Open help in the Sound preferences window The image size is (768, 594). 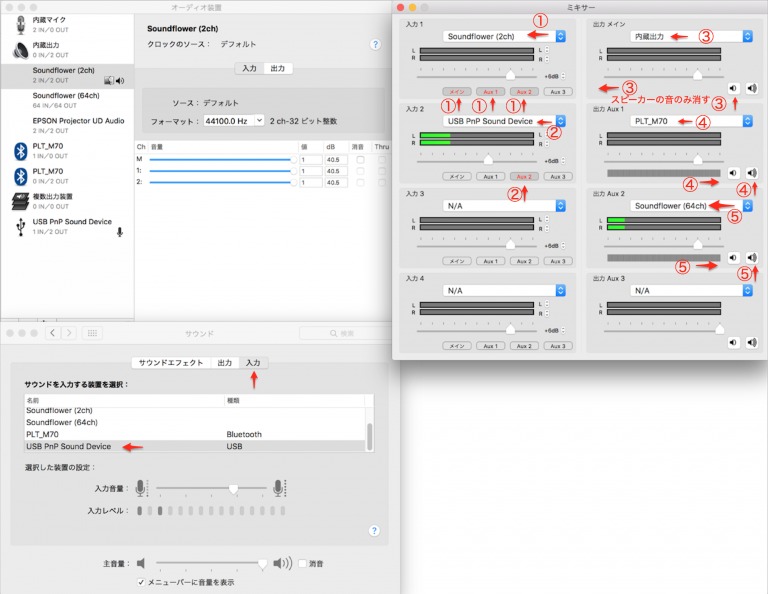(x=374, y=531)
